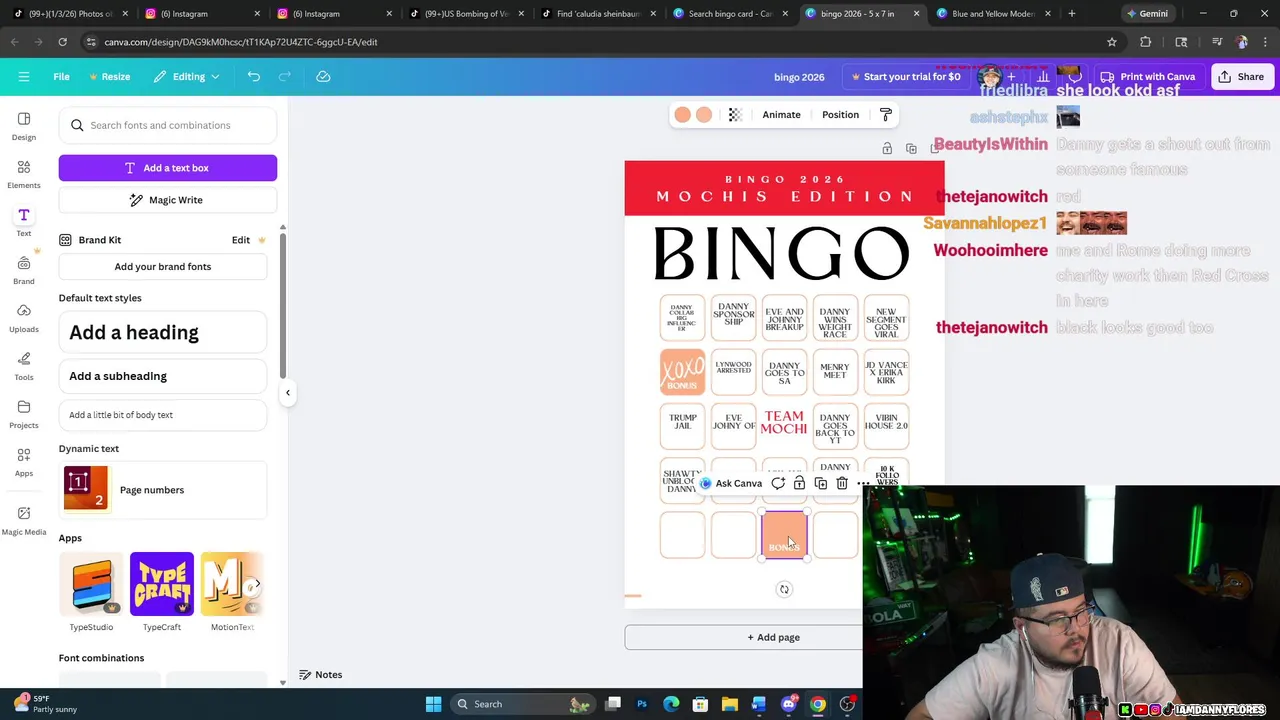Open Photoshop from the taskbar
Screen dimensions: 1280x720
pos(642,704)
